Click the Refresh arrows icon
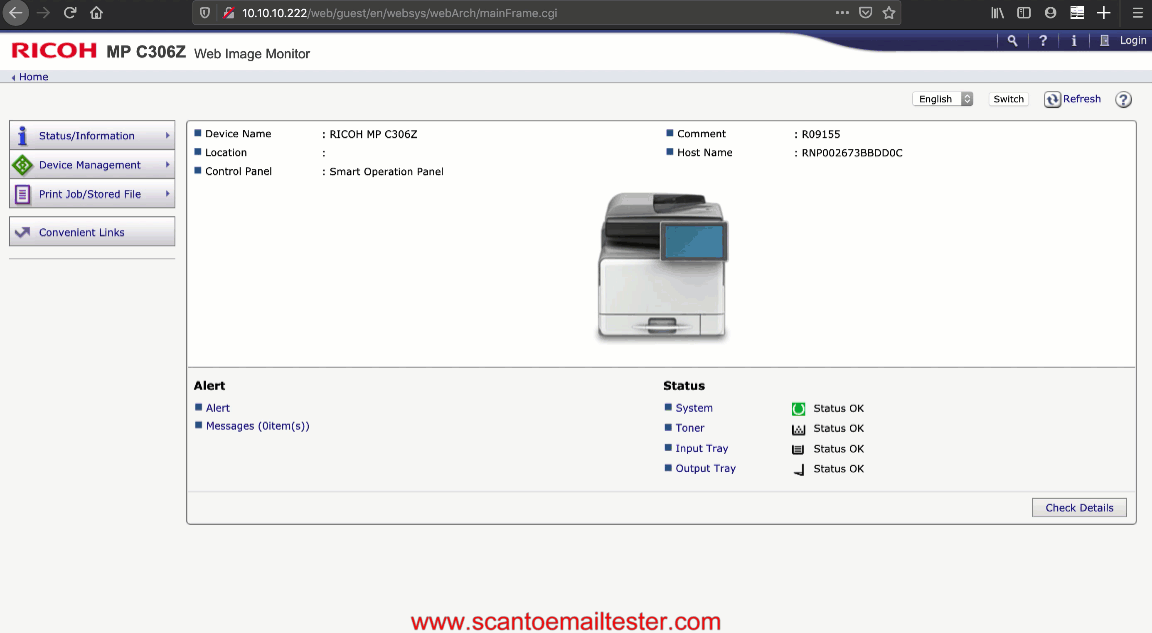1152x633 pixels. pyautogui.click(x=1052, y=99)
